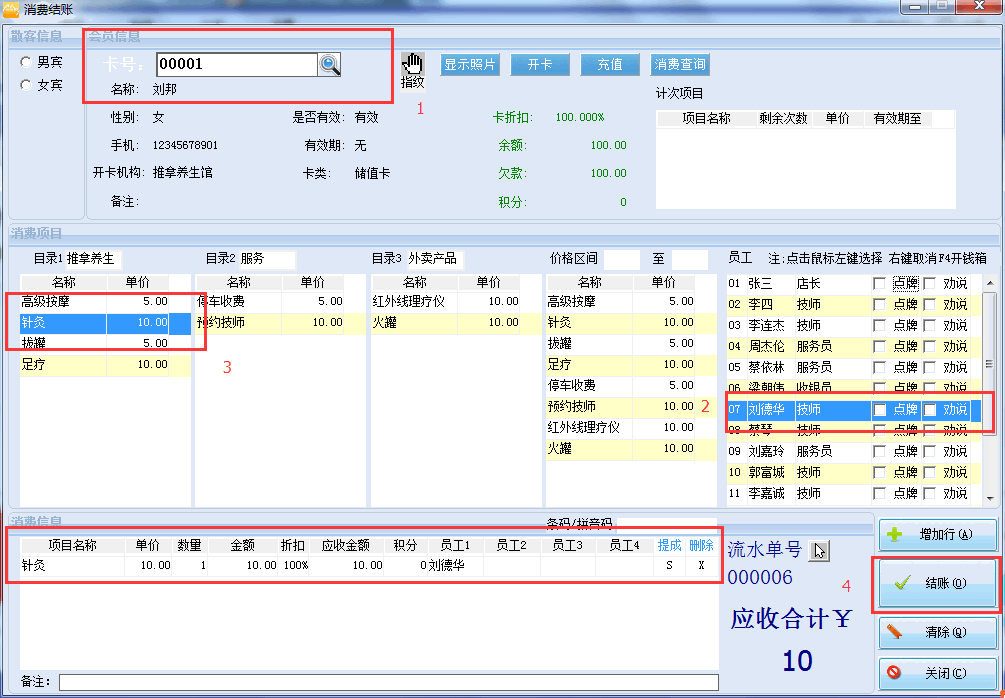
Task: Check 点牌 for employee 张三
Action: 879,283
